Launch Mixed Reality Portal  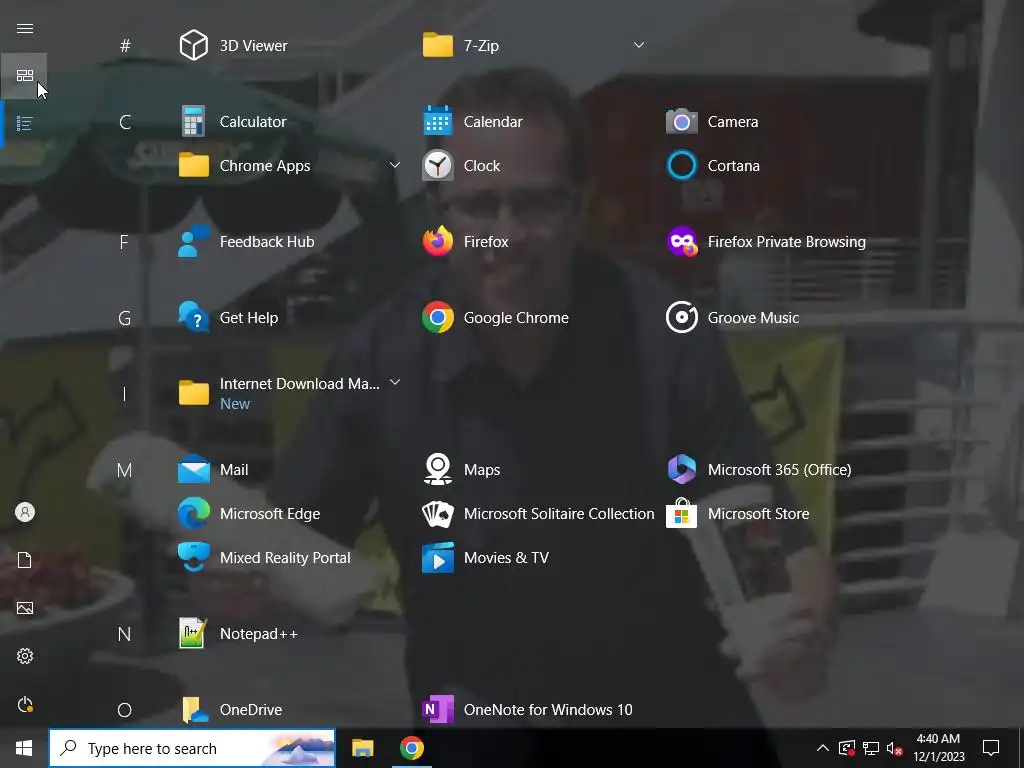tap(193, 557)
